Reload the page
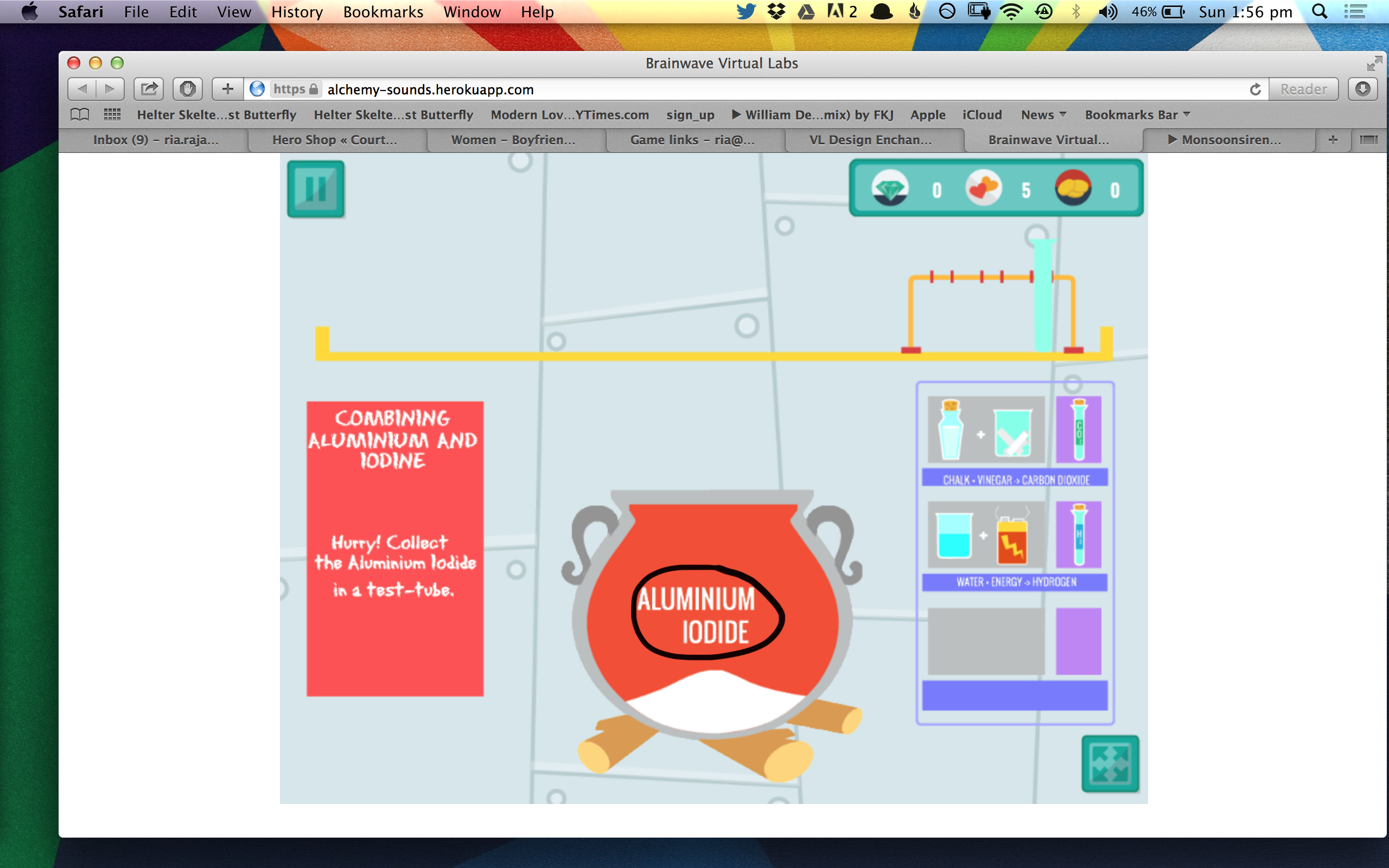1389x868 pixels. pyautogui.click(x=1256, y=89)
